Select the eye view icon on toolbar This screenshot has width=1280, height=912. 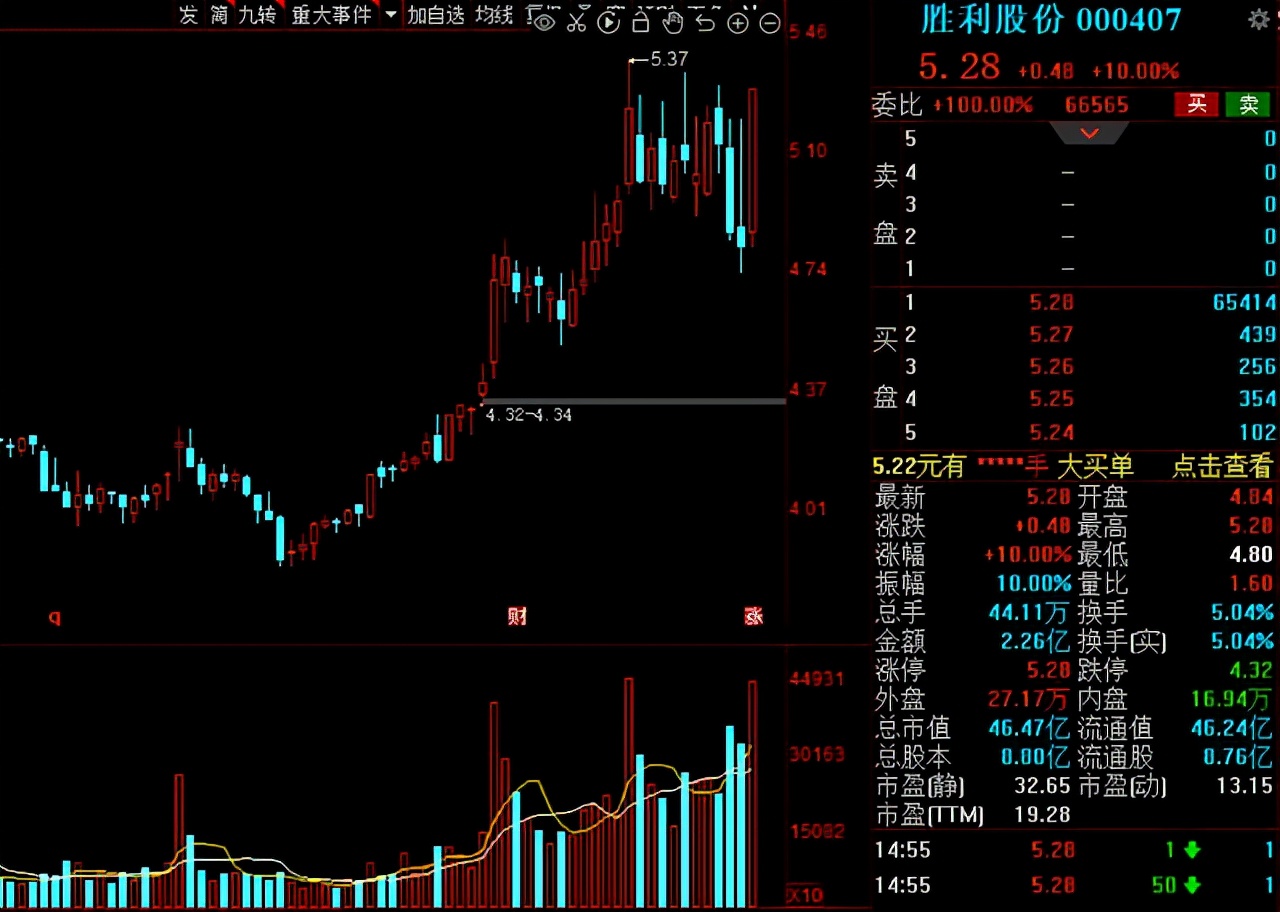(x=543, y=22)
